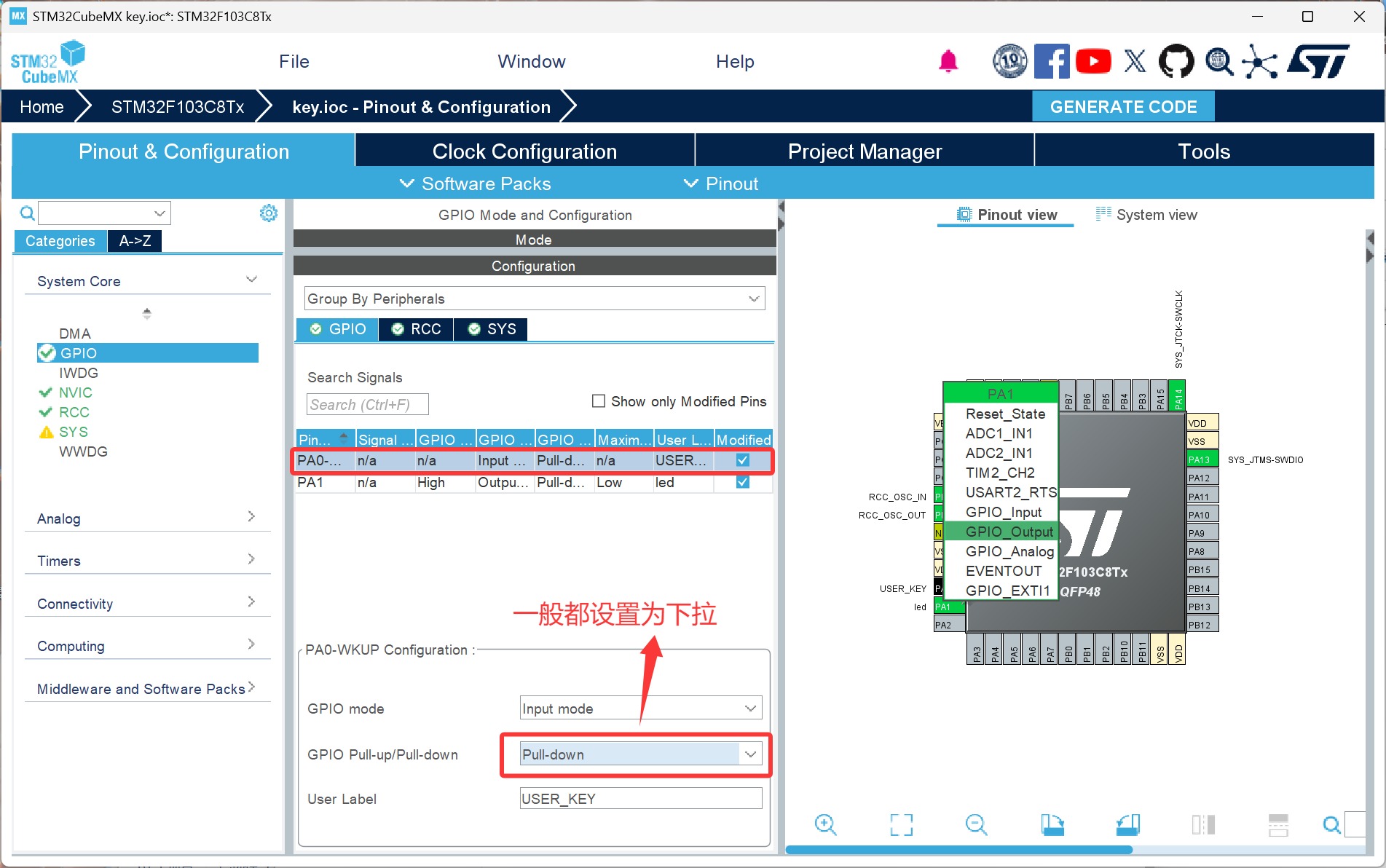Open the notification bell

[948, 62]
